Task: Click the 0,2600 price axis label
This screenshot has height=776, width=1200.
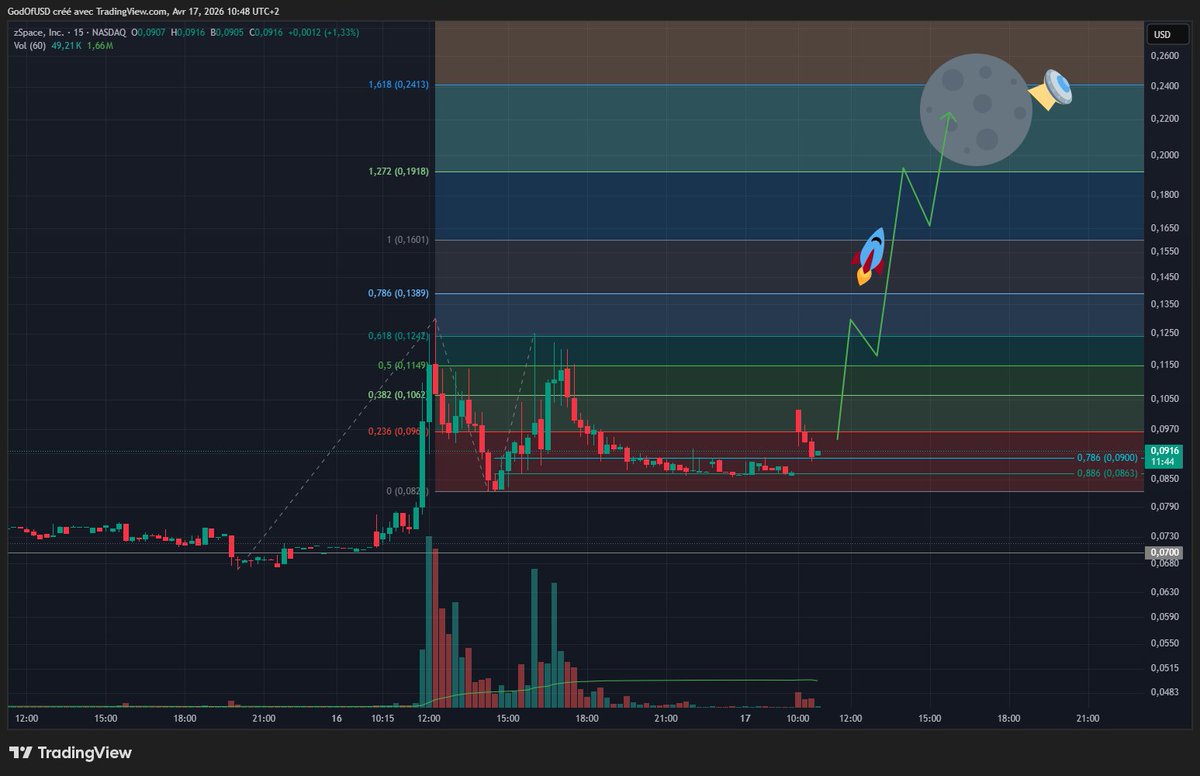Action: pyautogui.click(x=1164, y=56)
